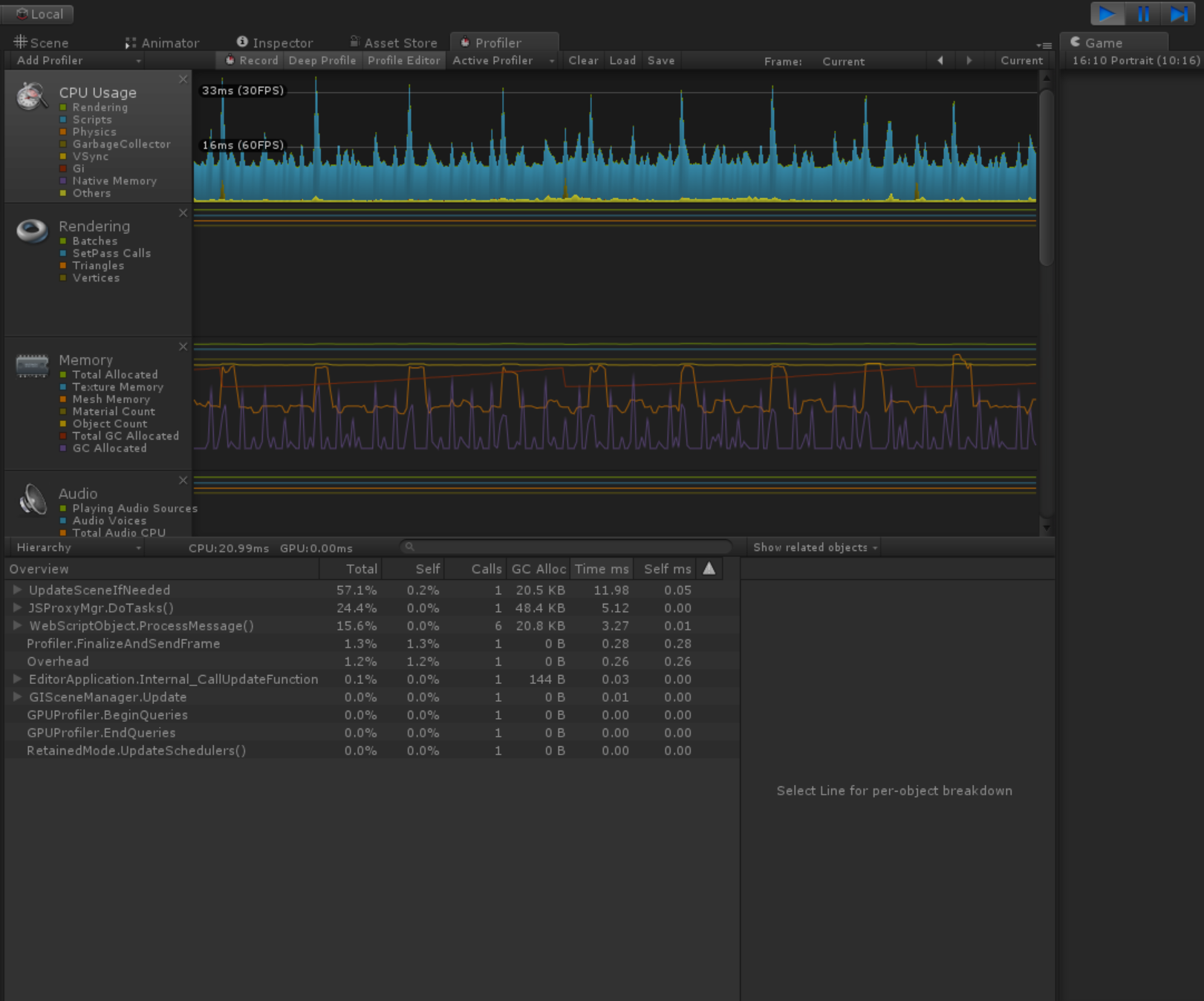Expand the JSProxyMgr.DoTasks() row
The width and height of the screenshot is (1204, 1001).
point(17,607)
